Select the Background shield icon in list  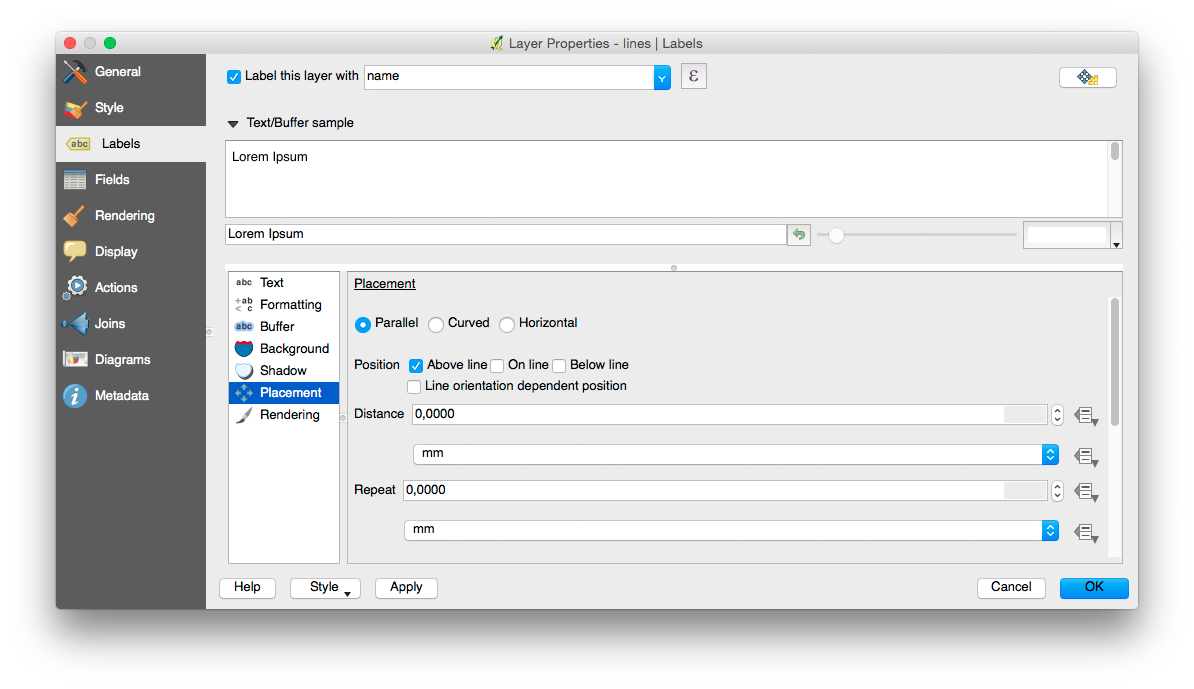(244, 349)
